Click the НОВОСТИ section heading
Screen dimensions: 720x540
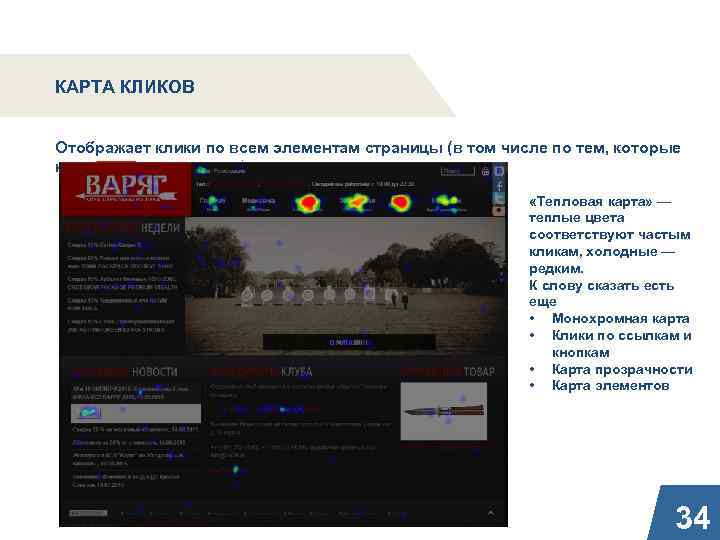click(154, 372)
